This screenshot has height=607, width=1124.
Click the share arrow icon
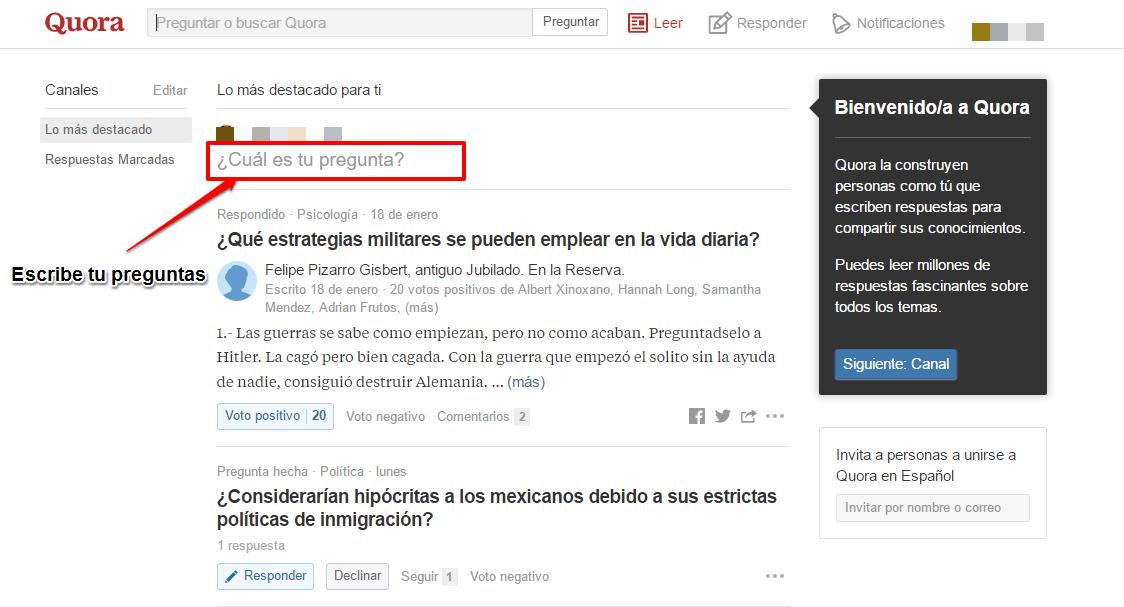point(748,416)
